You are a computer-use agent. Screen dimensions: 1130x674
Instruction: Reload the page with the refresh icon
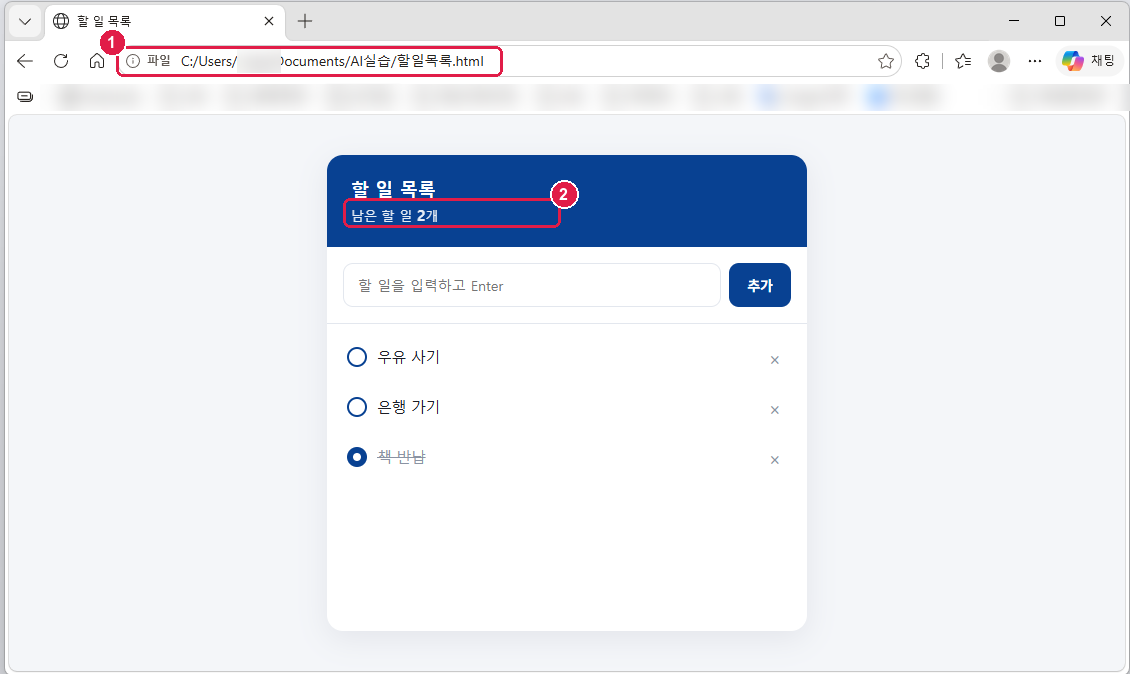tap(61, 61)
